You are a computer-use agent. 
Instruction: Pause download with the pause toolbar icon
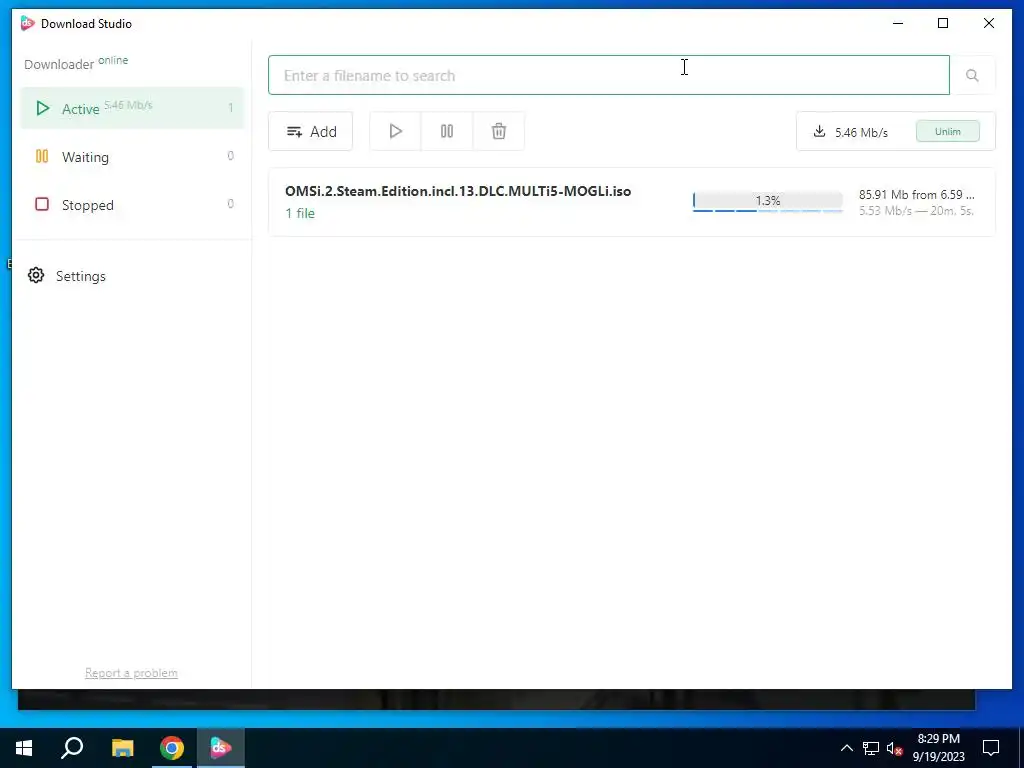pos(447,131)
